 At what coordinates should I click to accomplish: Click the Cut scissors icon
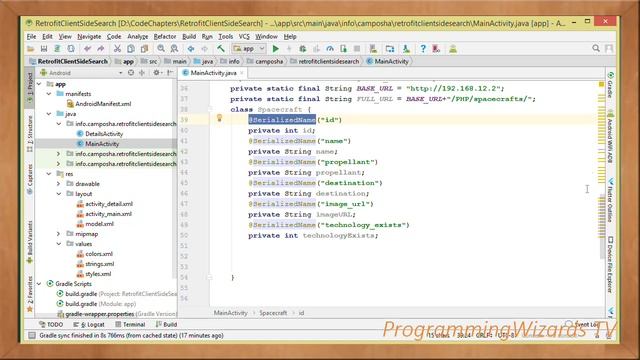[x=117, y=49]
